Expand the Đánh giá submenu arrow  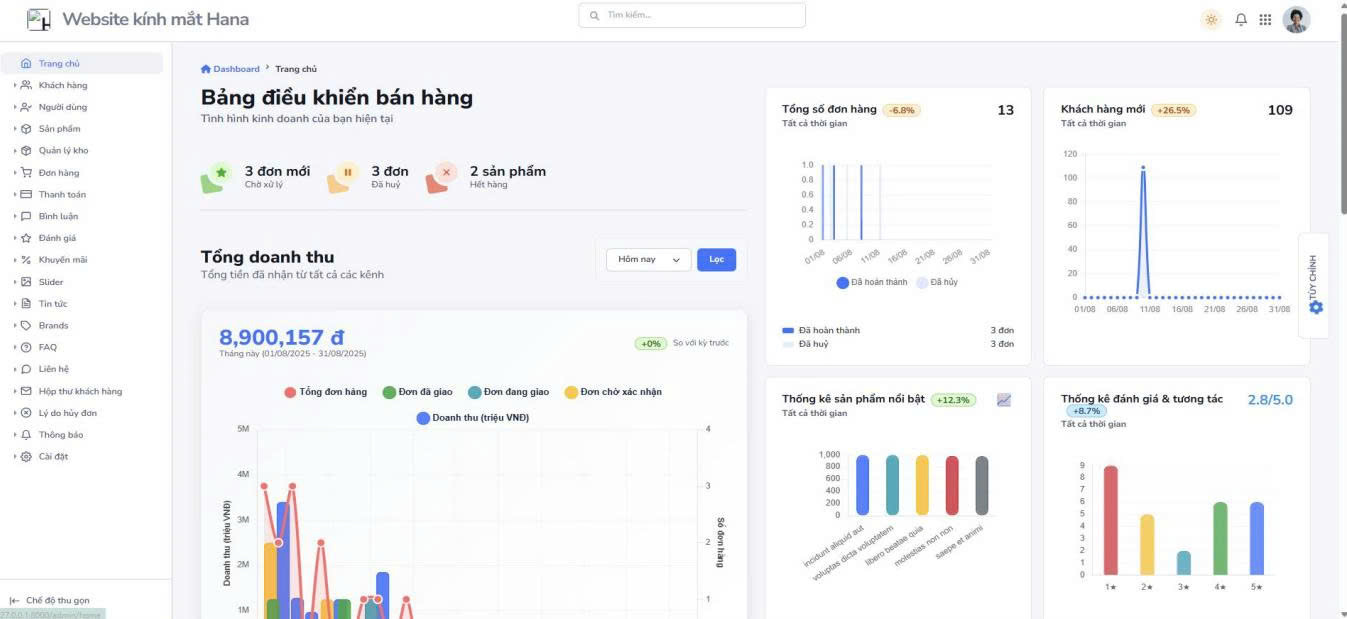tap(15, 238)
